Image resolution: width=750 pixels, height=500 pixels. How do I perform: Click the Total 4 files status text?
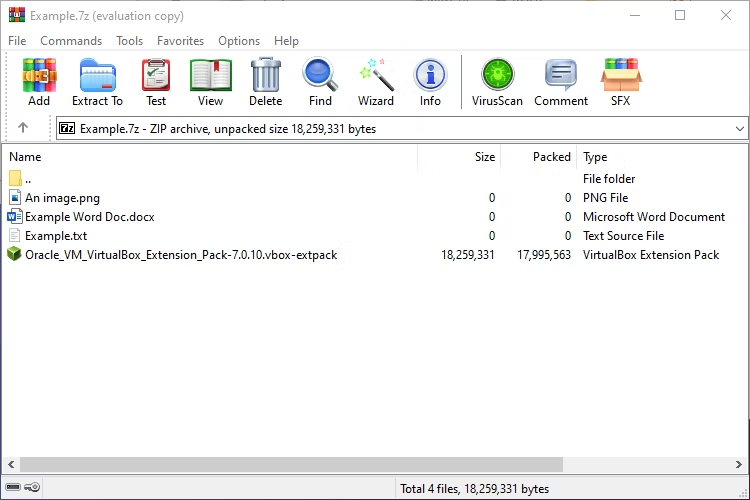click(x=474, y=489)
